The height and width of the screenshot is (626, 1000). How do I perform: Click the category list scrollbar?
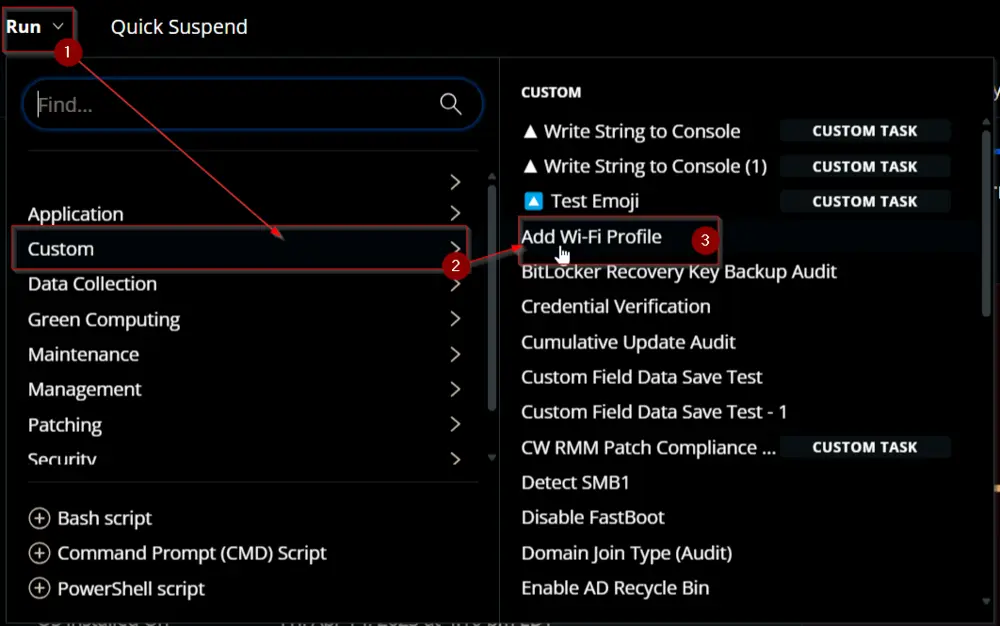click(492, 298)
